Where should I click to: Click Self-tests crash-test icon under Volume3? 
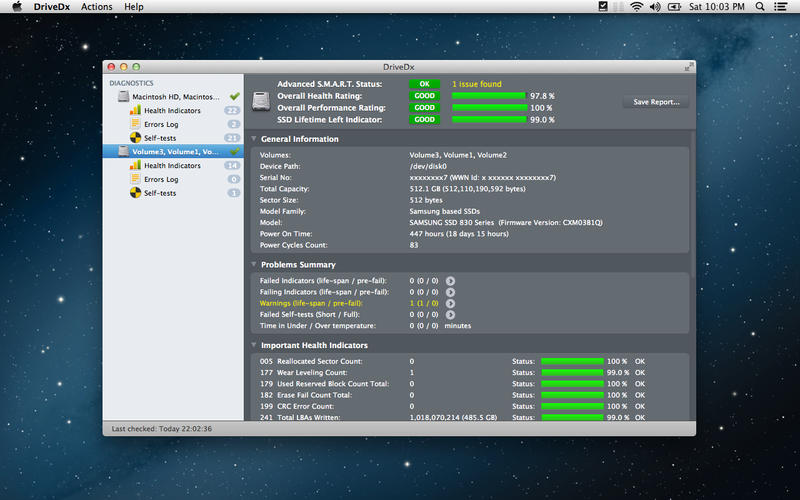tap(135, 193)
